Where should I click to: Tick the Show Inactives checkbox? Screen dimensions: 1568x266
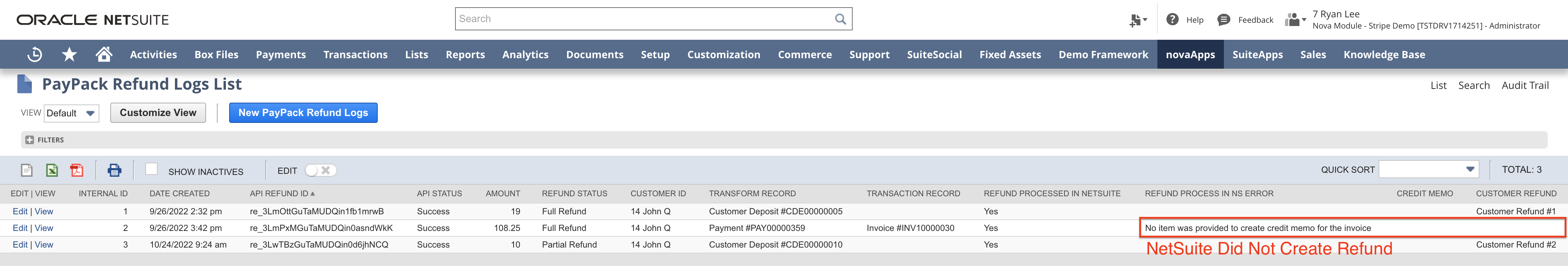click(151, 169)
